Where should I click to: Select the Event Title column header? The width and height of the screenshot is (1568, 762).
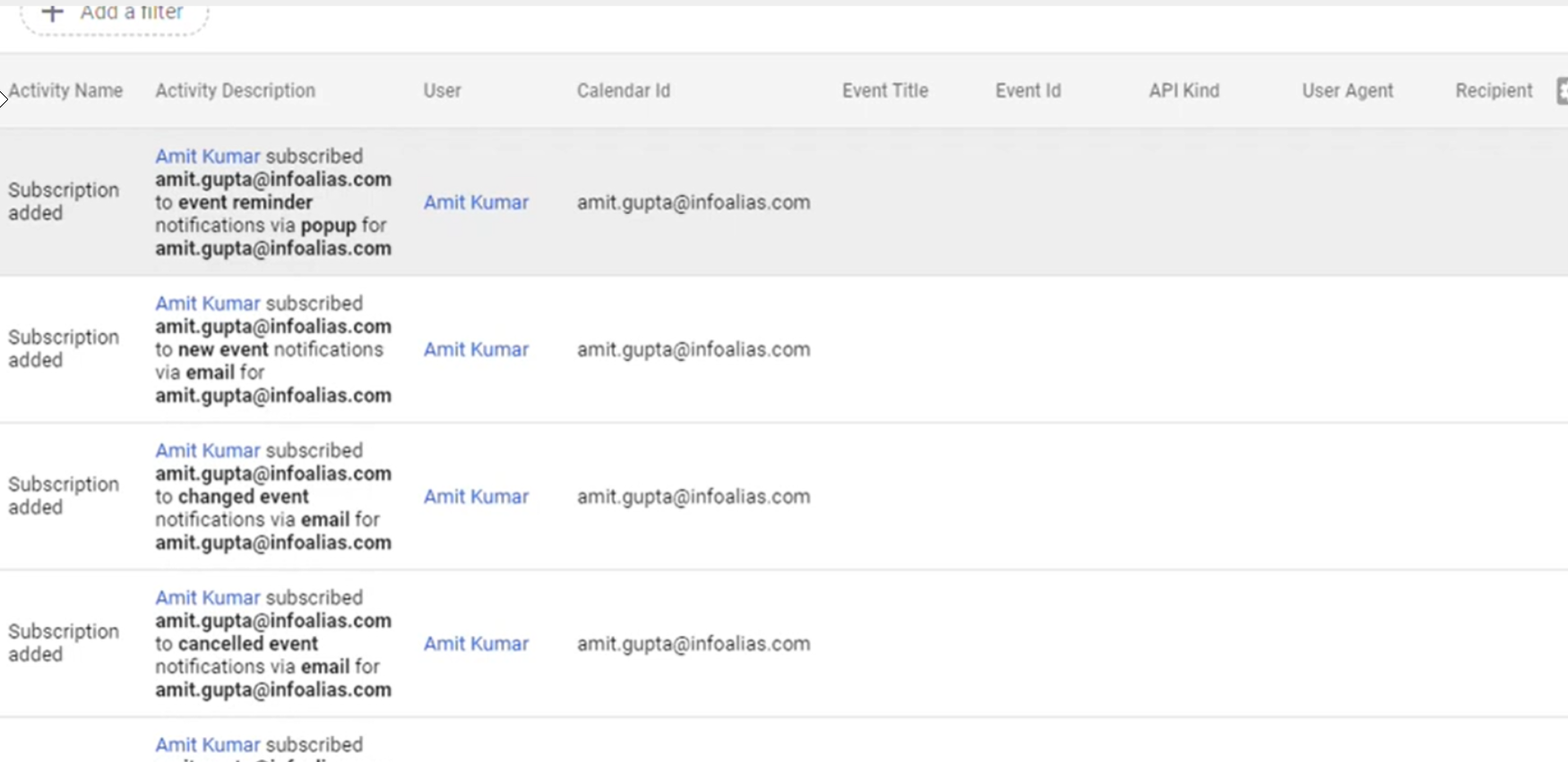(885, 90)
